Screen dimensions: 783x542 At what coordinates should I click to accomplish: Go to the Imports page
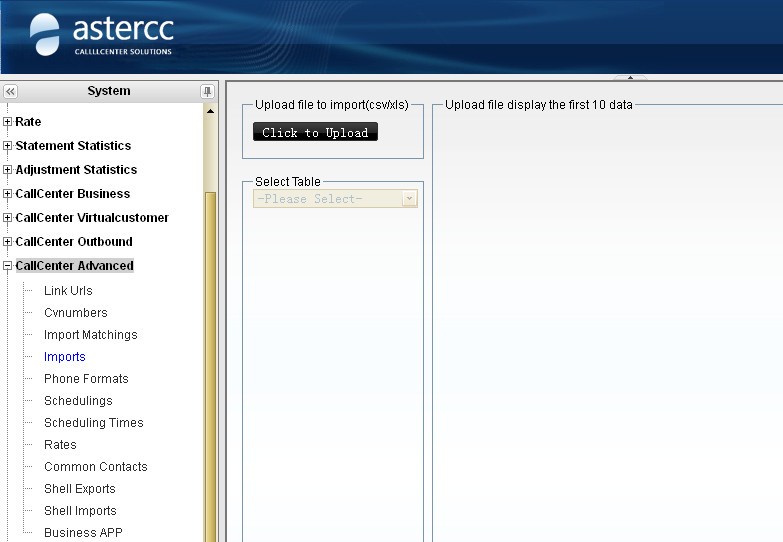(x=64, y=357)
